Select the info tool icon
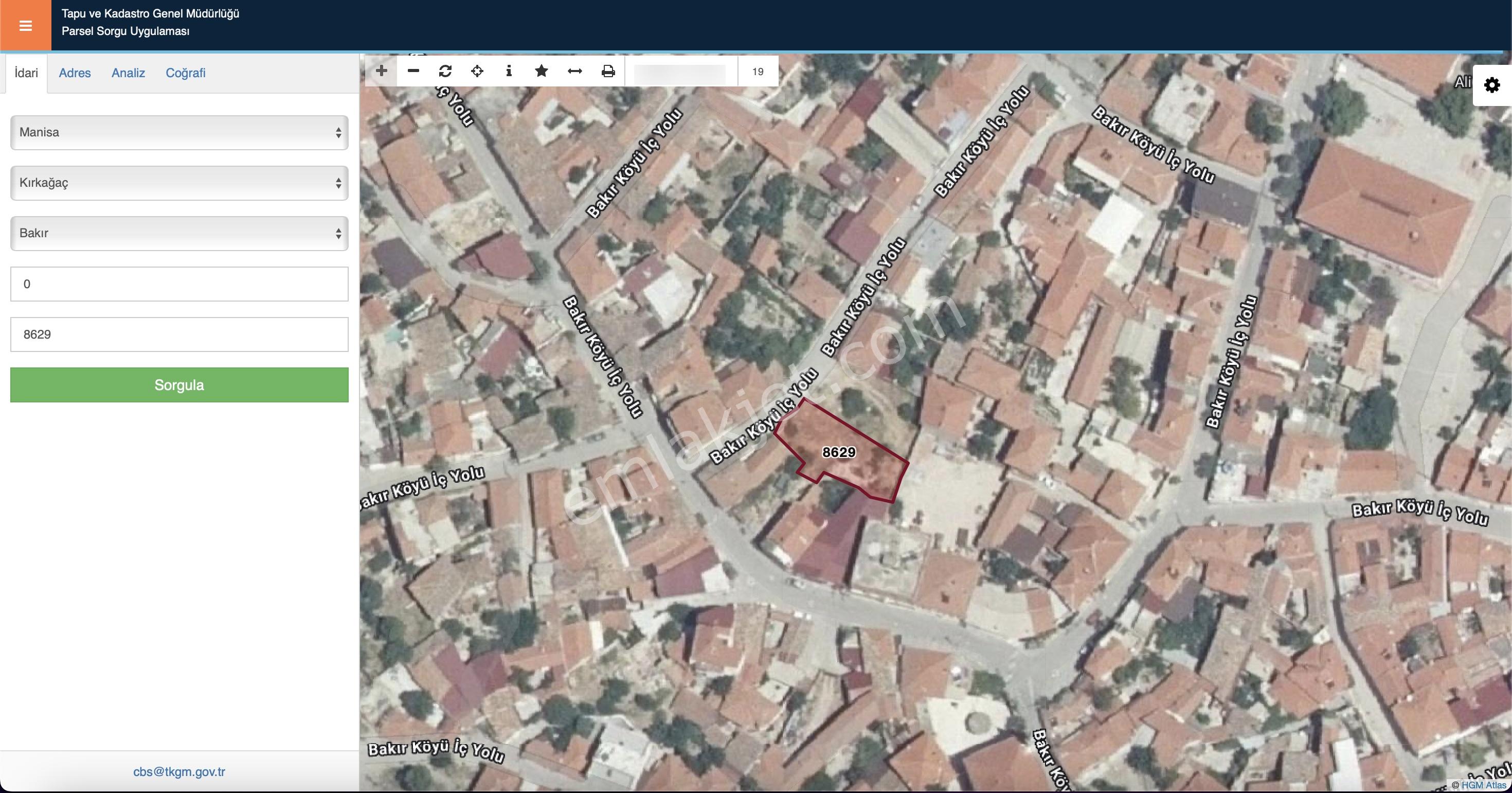This screenshot has height=793, width=1512. coord(509,71)
